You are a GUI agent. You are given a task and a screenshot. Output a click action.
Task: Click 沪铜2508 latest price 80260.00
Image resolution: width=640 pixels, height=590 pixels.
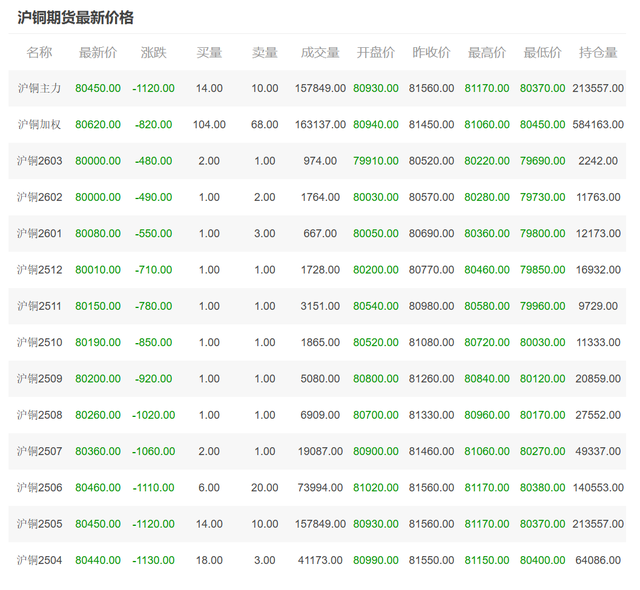pyautogui.click(x=98, y=415)
